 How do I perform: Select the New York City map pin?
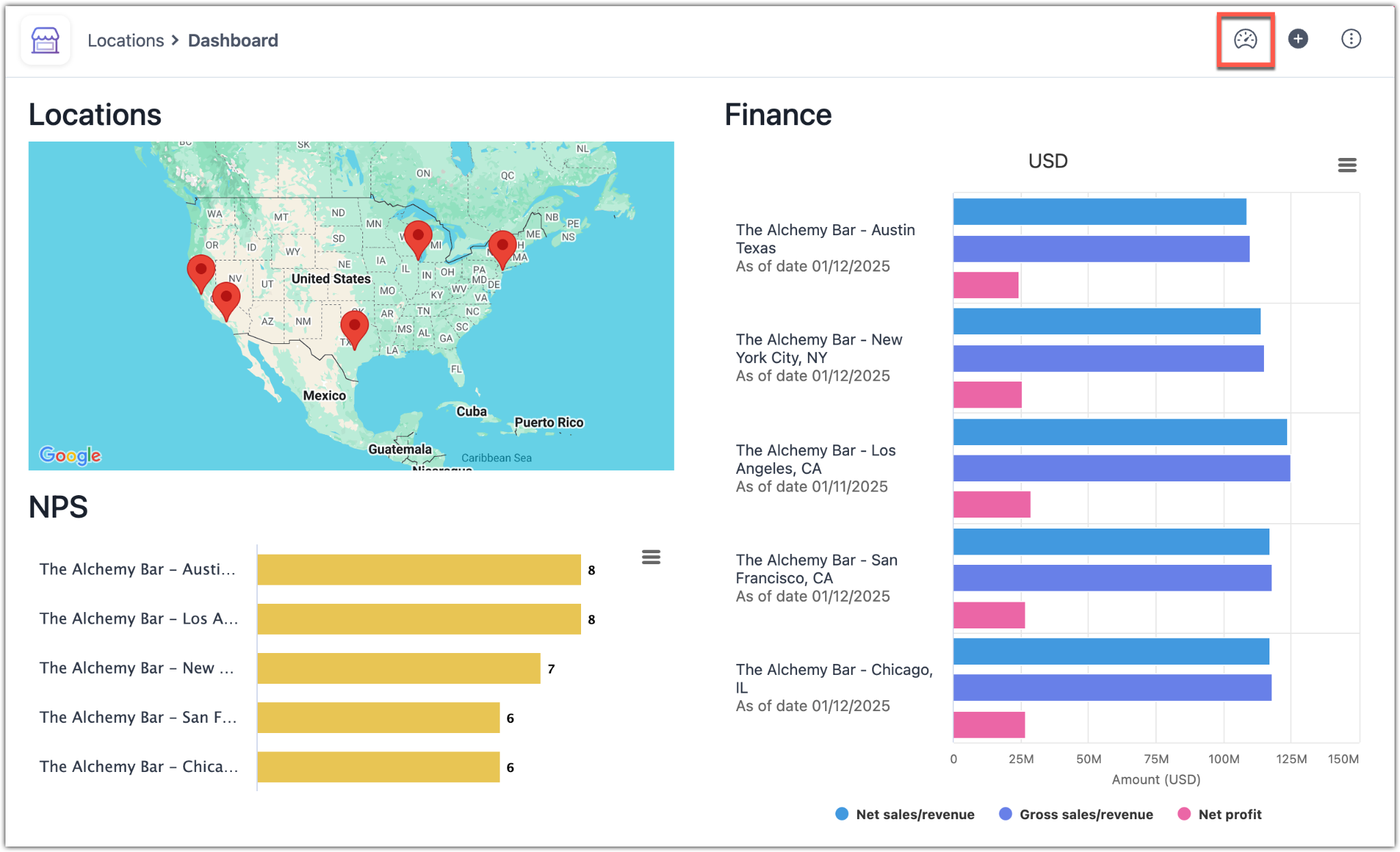click(x=502, y=250)
